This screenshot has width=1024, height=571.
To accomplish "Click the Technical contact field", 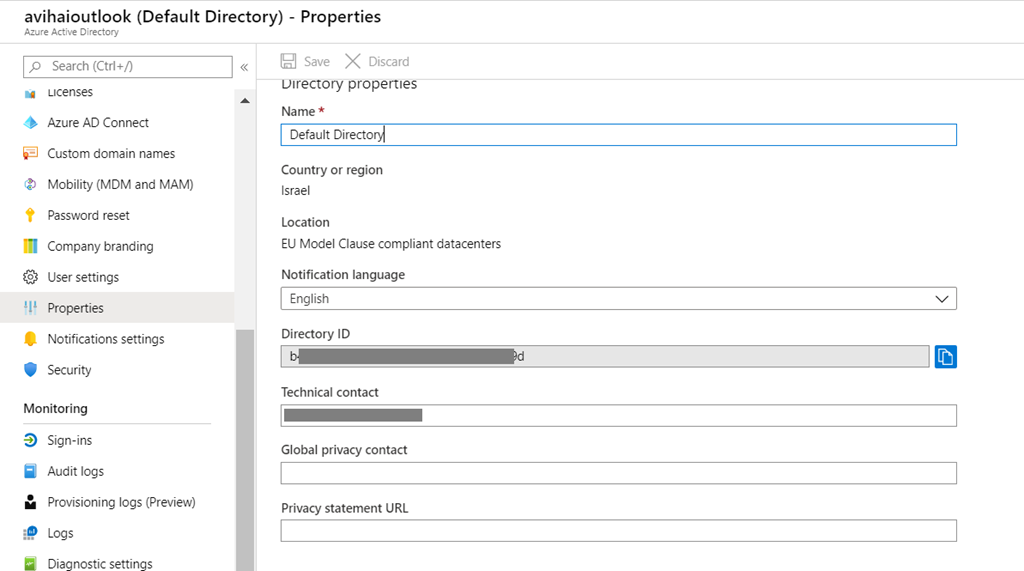I will [x=618, y=416].
